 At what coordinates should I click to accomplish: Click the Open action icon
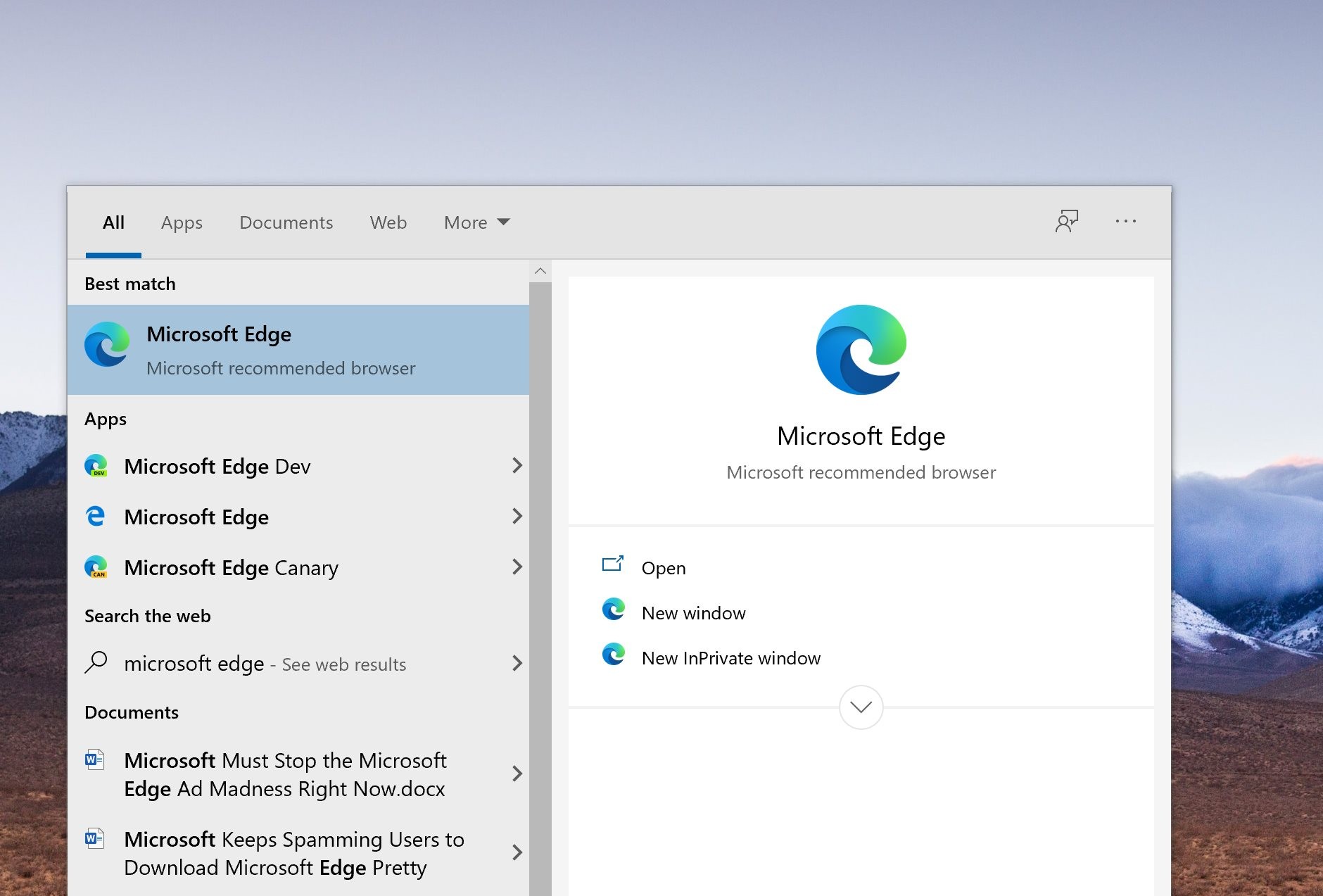(613, 564)
